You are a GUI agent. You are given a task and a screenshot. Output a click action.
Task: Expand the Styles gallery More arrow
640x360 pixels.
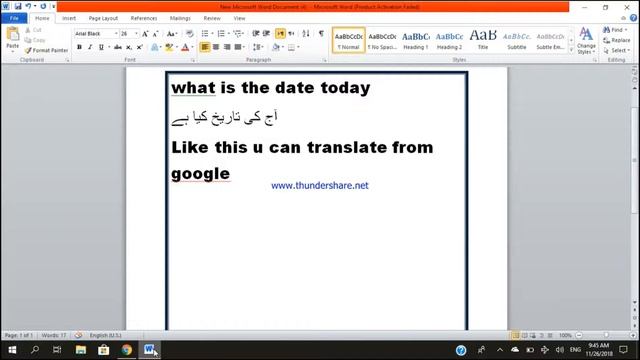571,50
